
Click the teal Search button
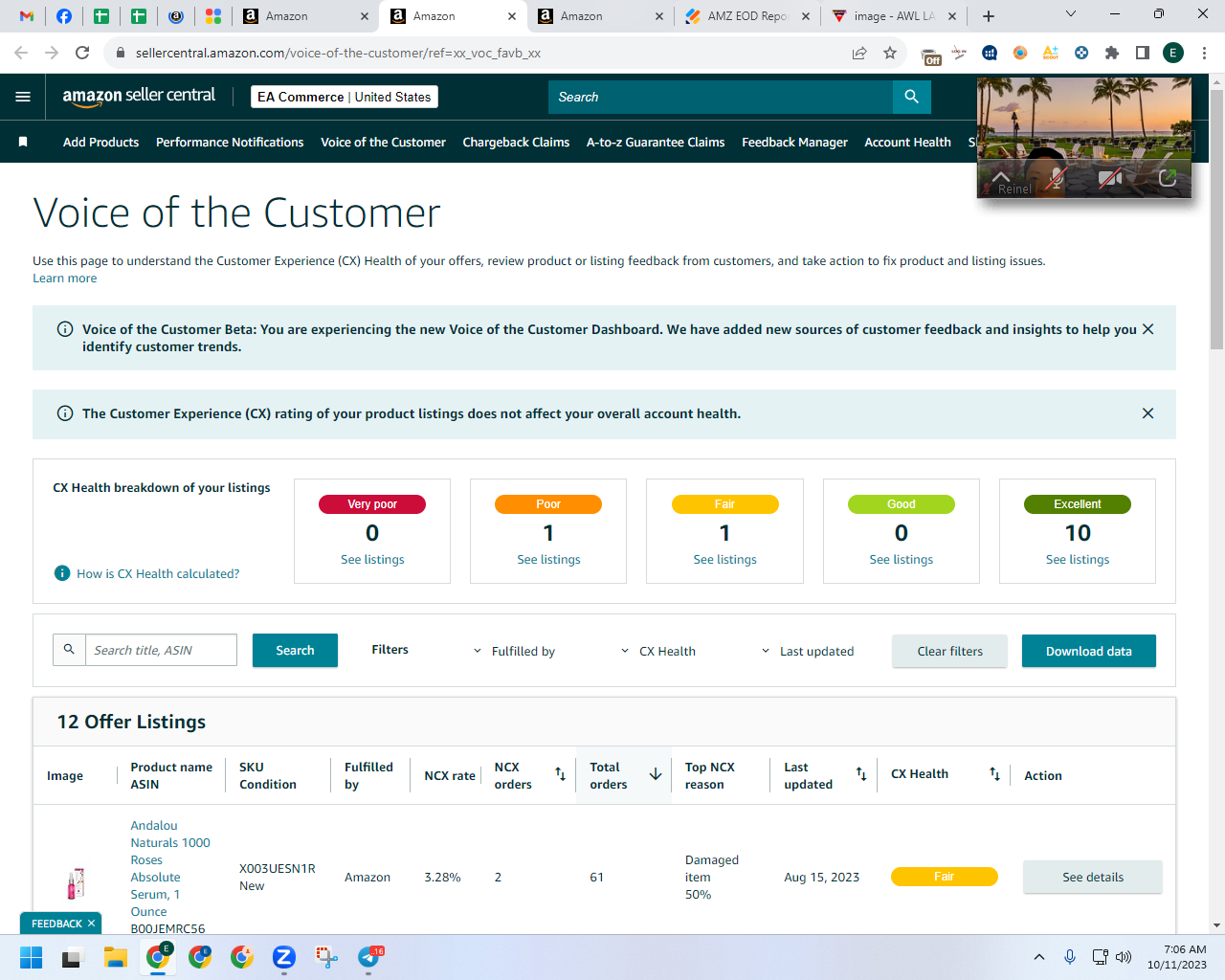(295, 650)
